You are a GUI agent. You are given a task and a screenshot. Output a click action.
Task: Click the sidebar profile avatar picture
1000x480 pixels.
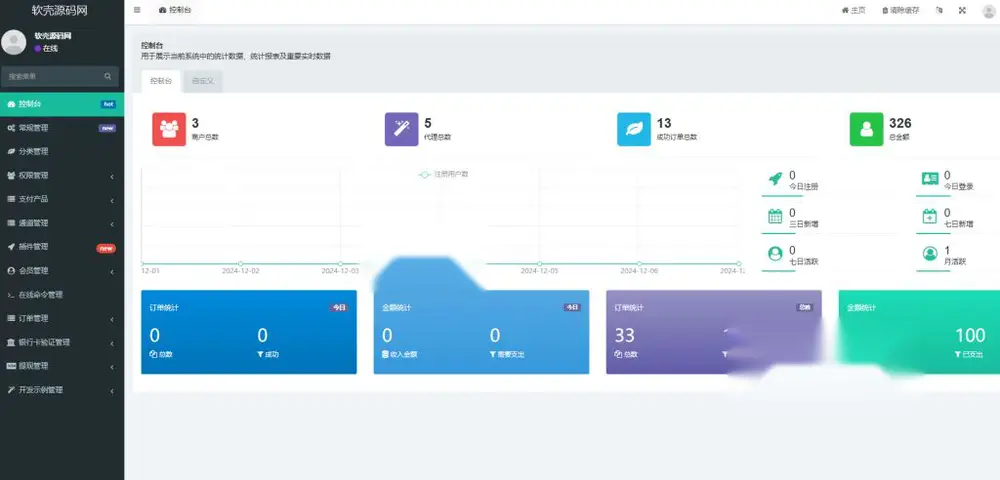click(x=13, y=42)
